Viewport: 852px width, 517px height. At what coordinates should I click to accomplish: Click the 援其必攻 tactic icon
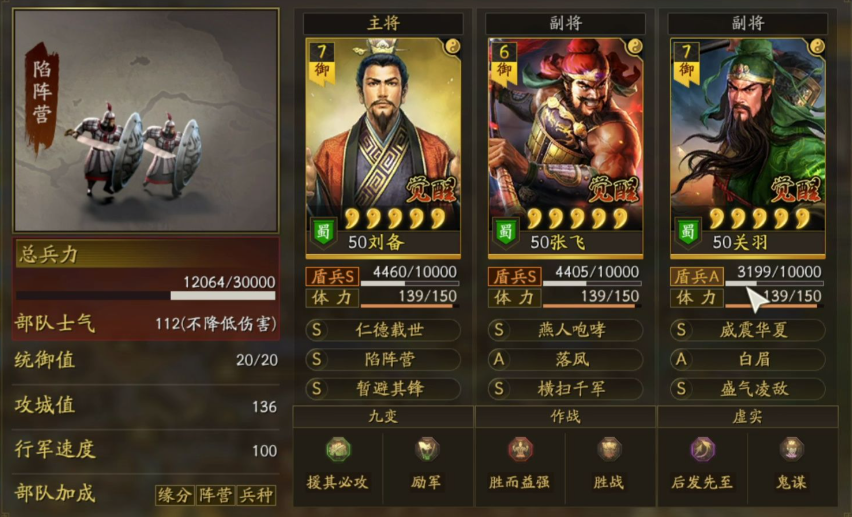[x=338, y=450]
